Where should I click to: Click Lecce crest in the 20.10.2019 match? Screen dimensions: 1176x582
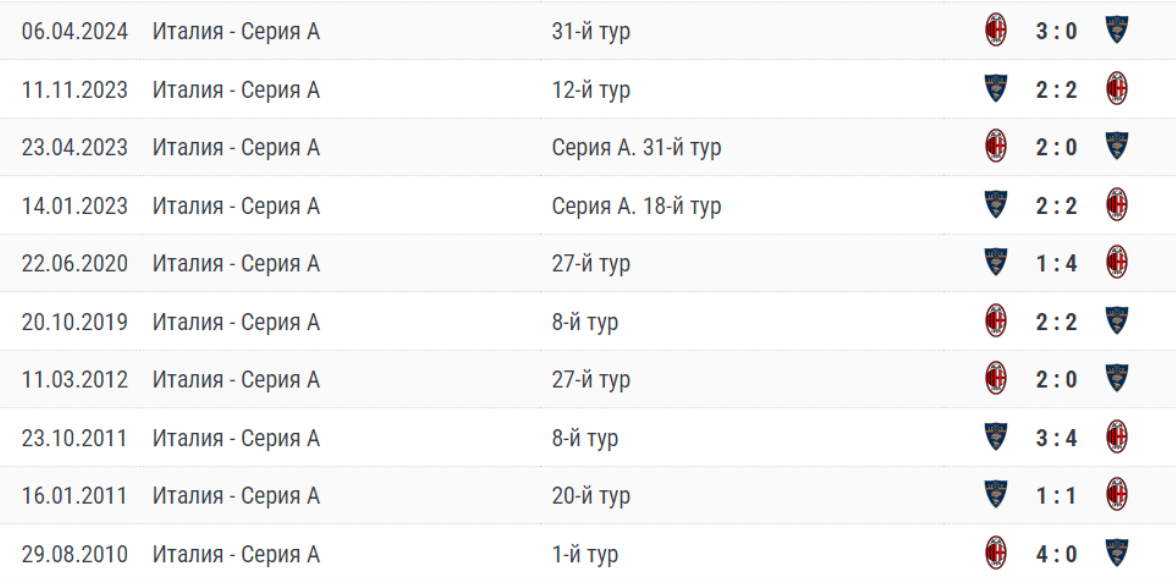coord(1116,321)
